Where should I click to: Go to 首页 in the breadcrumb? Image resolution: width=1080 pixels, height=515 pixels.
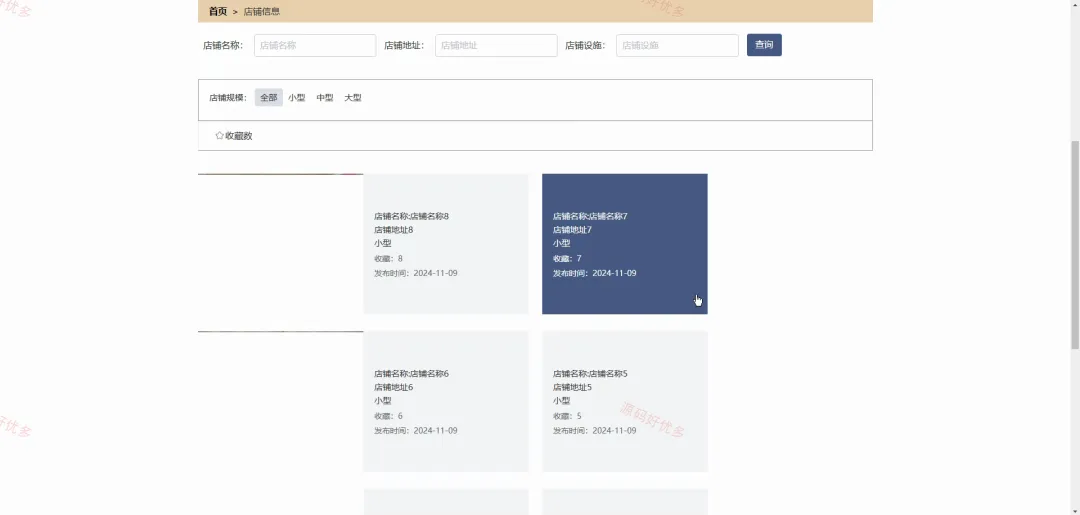coord(218,12)
